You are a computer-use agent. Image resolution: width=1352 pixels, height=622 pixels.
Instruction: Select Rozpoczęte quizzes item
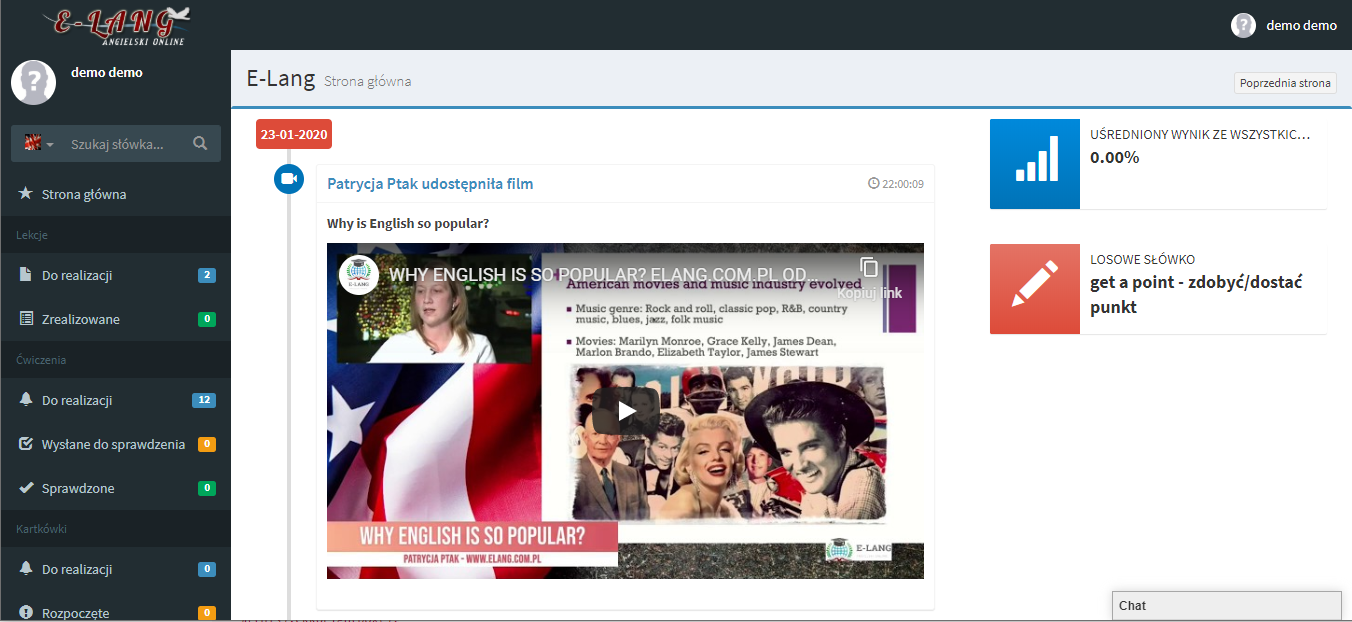point(75,612)
